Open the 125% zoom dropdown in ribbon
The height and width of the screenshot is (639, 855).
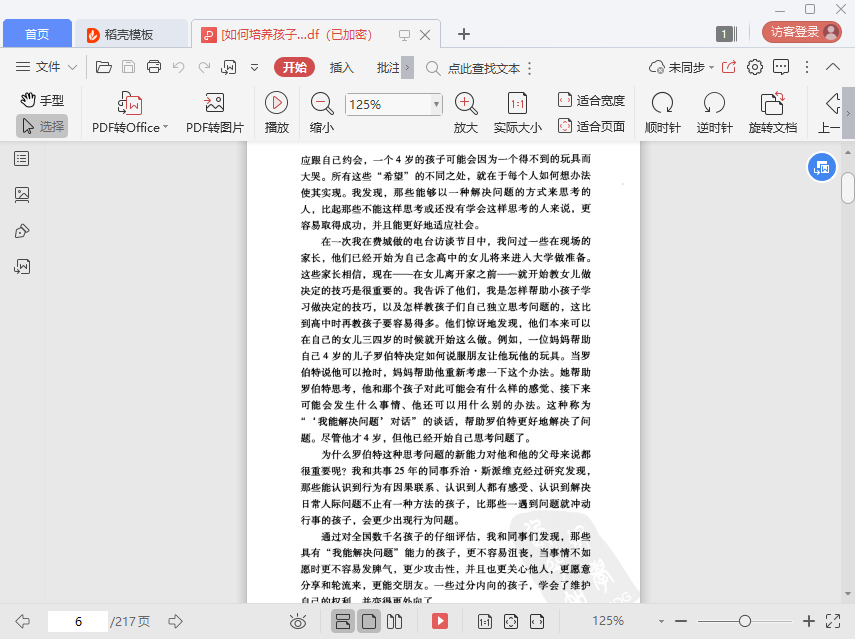tap(436, 104)
